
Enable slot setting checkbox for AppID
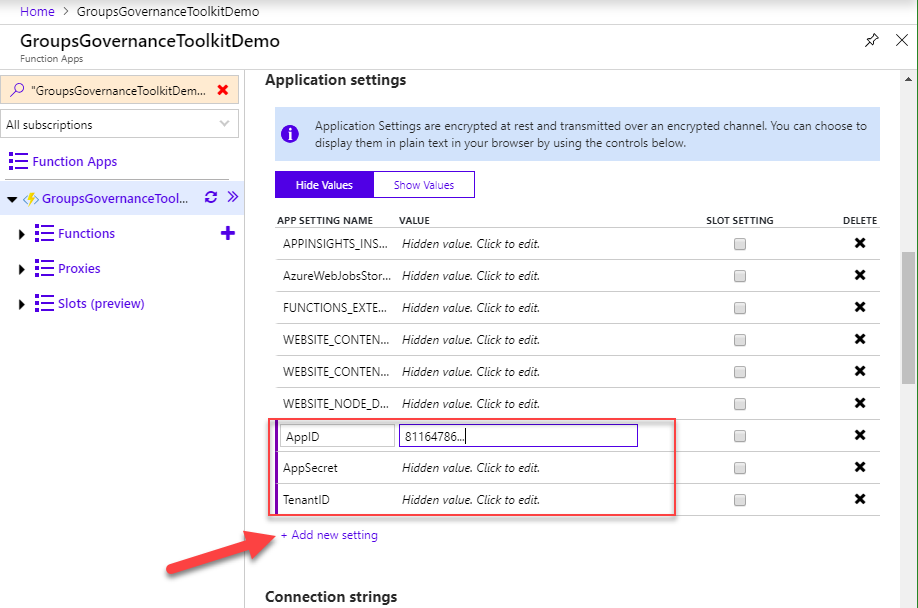740,436
